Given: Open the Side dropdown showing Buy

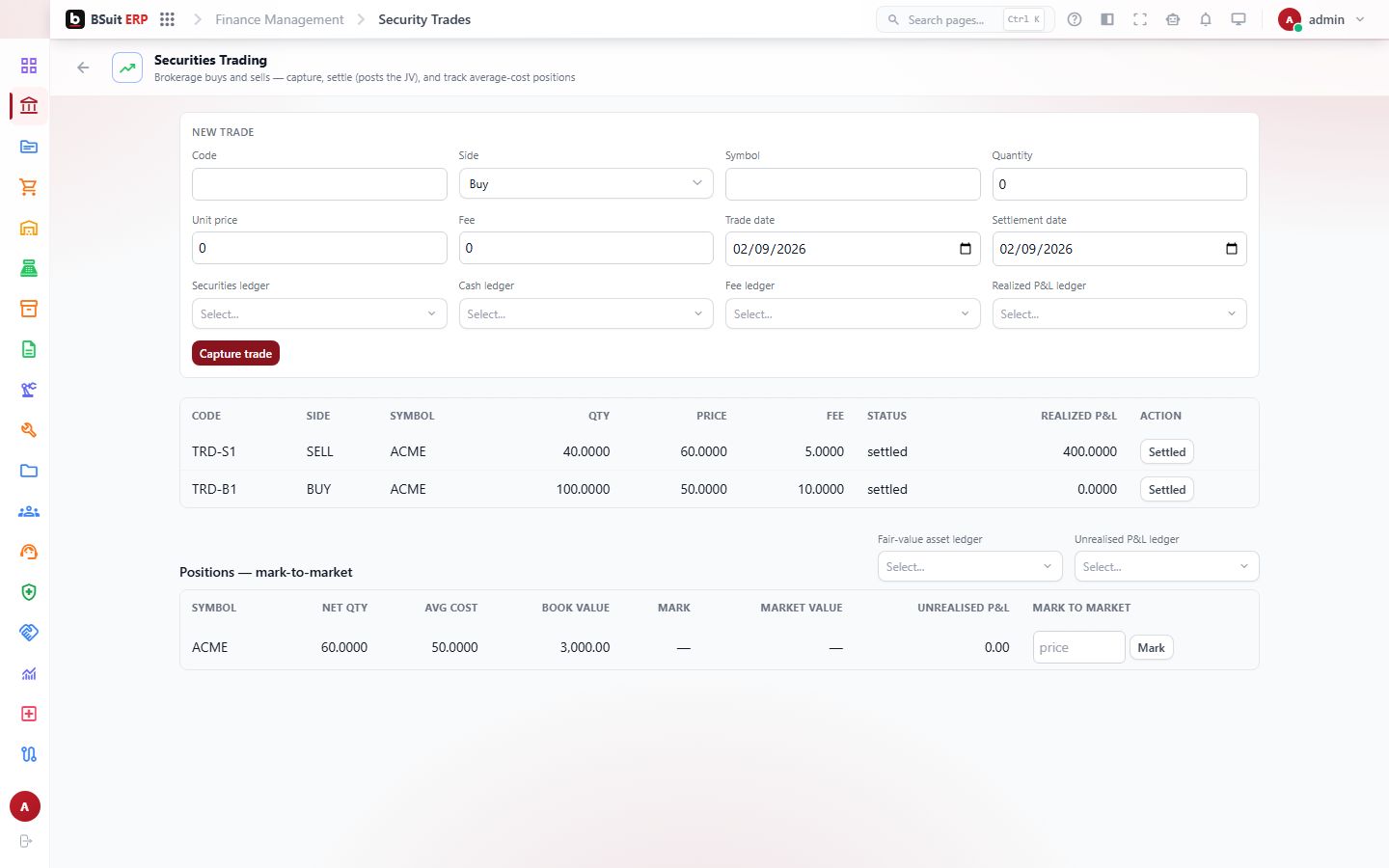Looking at the screenshot, I should pyautogui.click(x=586, y=183).
